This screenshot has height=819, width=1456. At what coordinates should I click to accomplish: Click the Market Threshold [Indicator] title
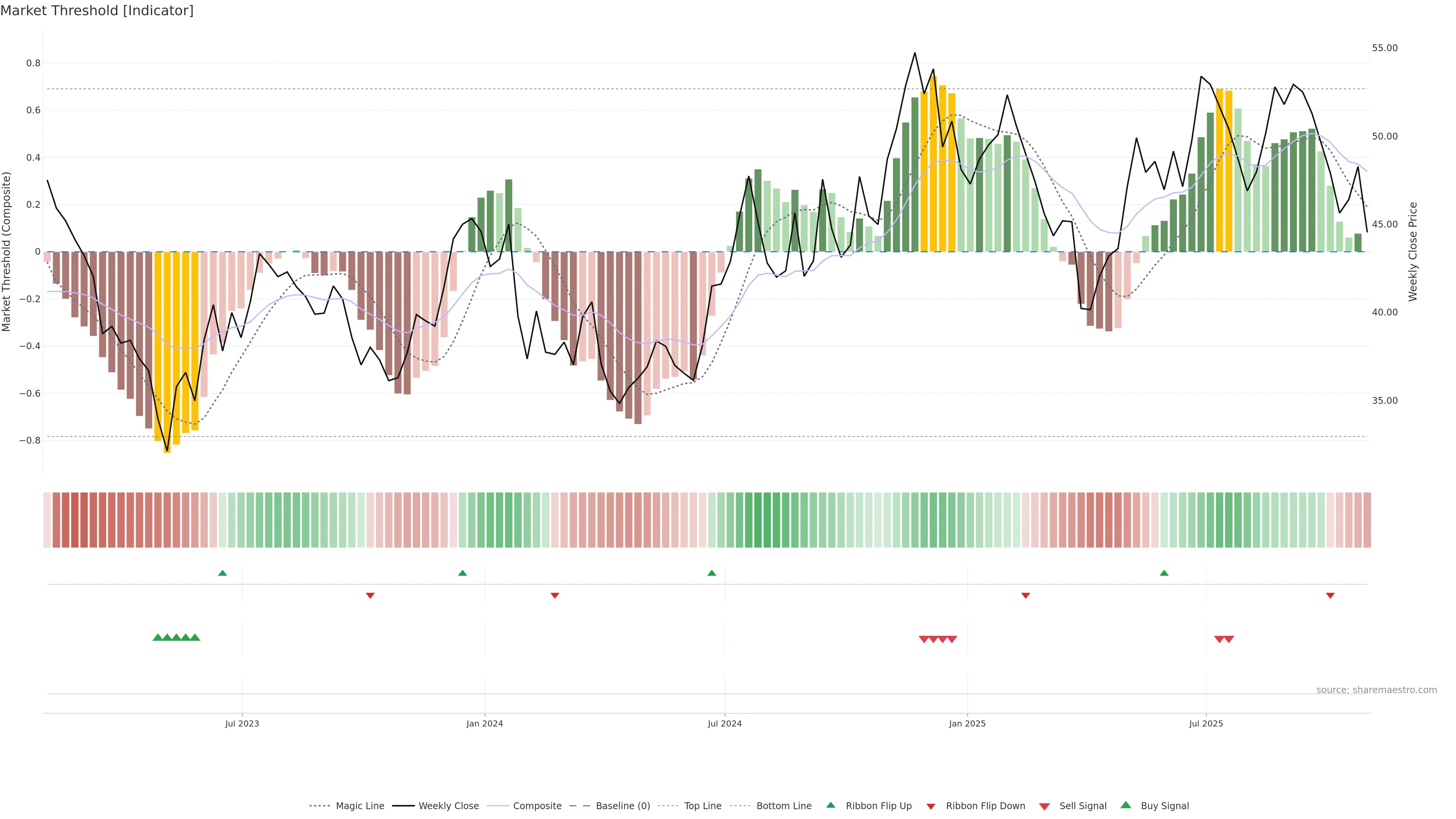pyautogui.click(x=97, y=11)
